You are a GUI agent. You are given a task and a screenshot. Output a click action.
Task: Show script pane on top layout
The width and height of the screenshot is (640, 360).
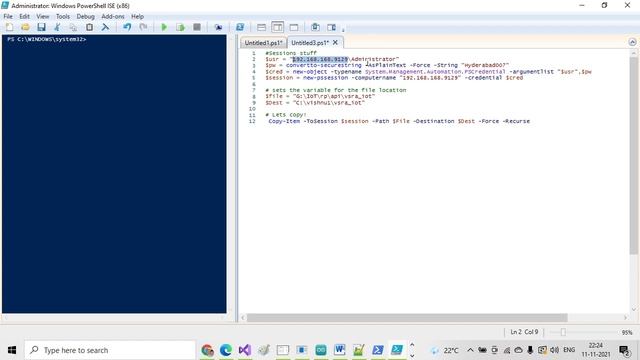(x=261, y=27)
